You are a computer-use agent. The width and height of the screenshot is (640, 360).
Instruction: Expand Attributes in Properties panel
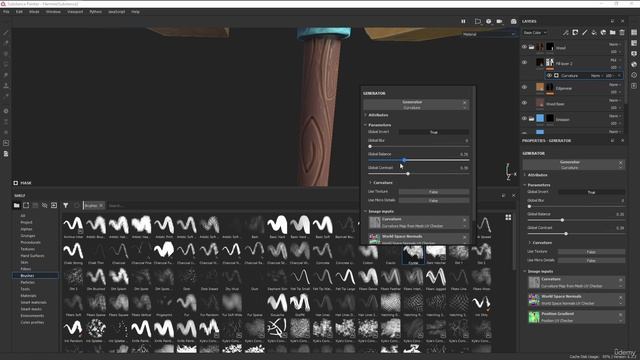(525, 175)
